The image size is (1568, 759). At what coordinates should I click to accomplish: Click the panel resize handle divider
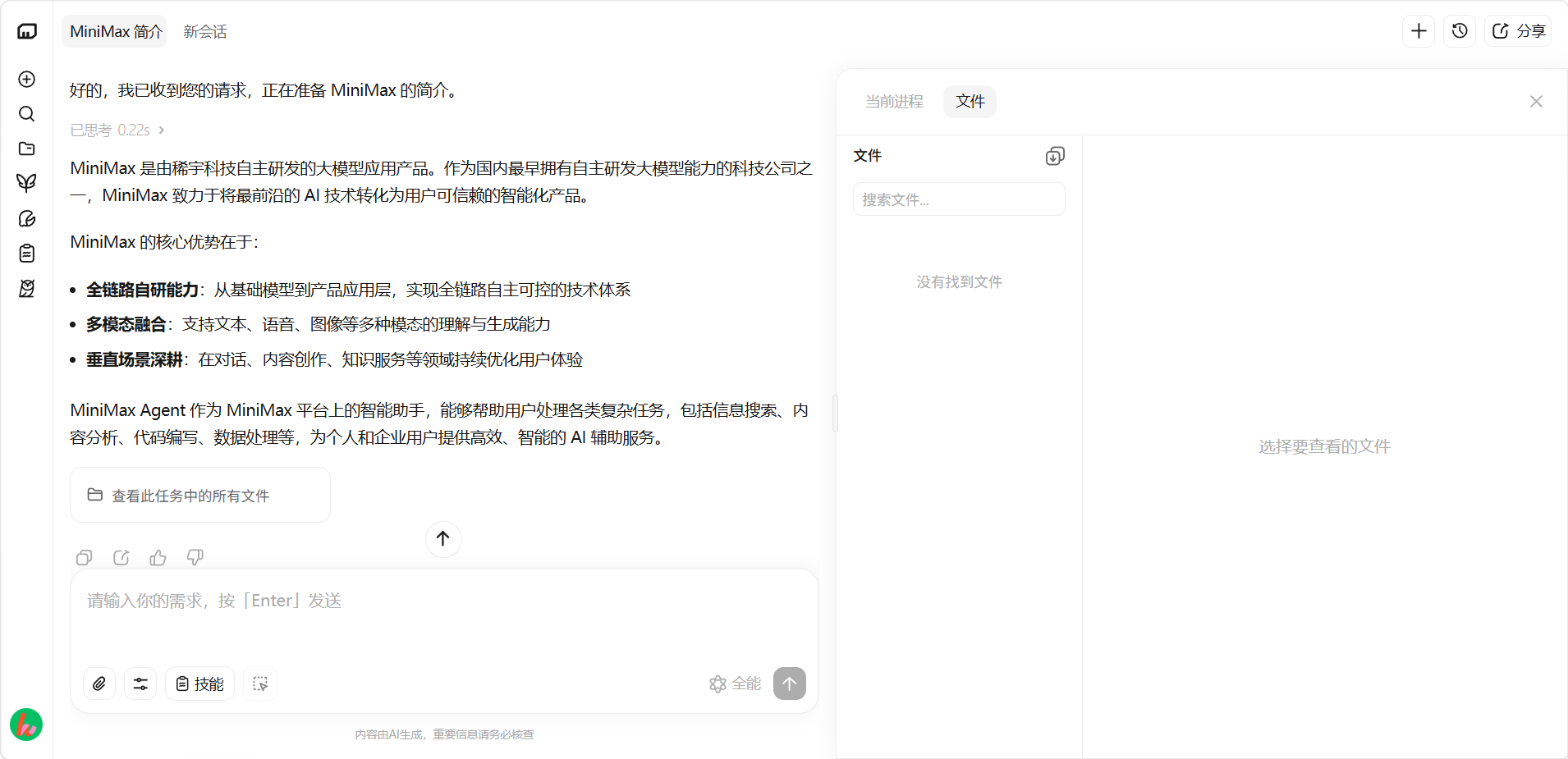click(835, 413)
